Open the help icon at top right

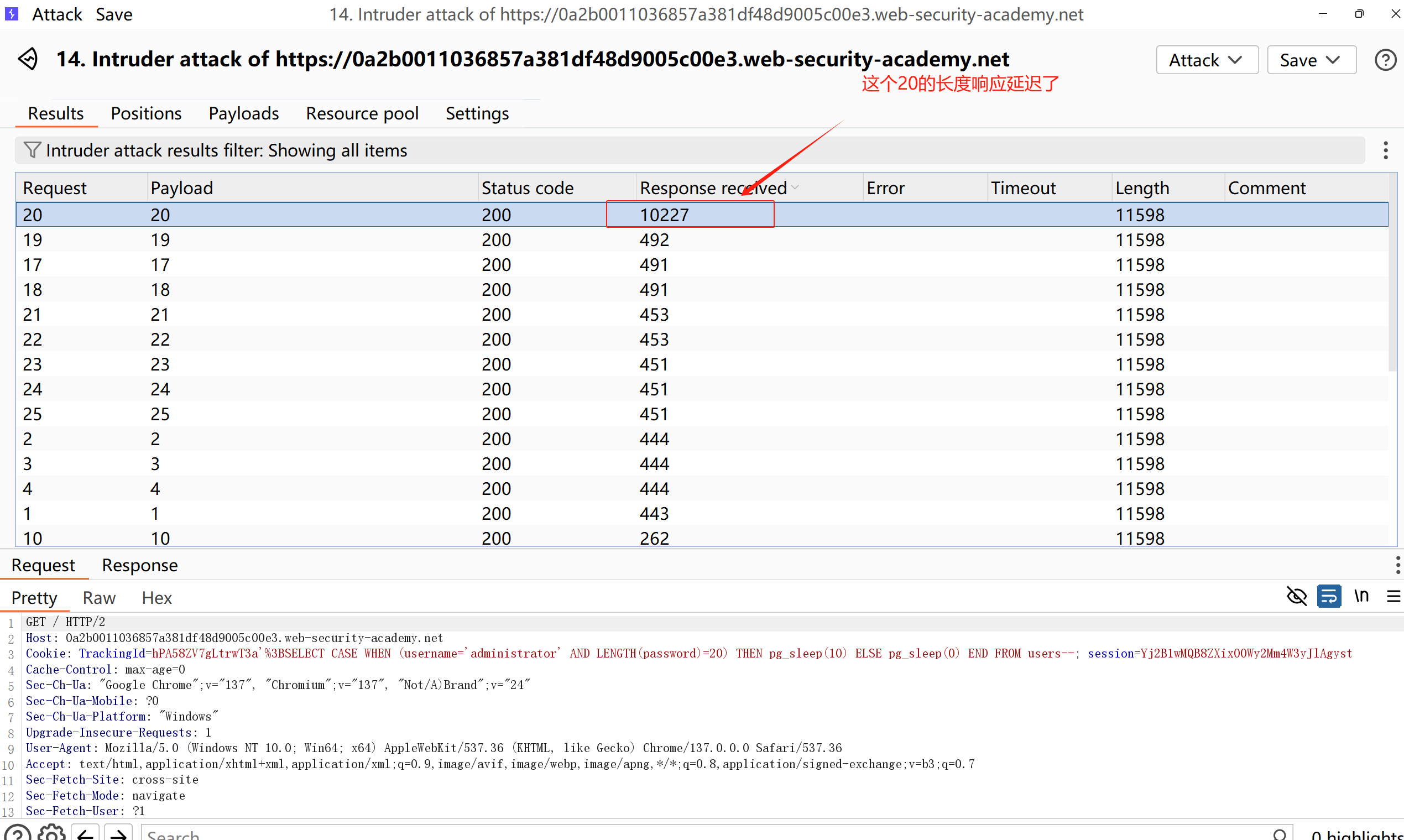click(x=1385, y=60)
